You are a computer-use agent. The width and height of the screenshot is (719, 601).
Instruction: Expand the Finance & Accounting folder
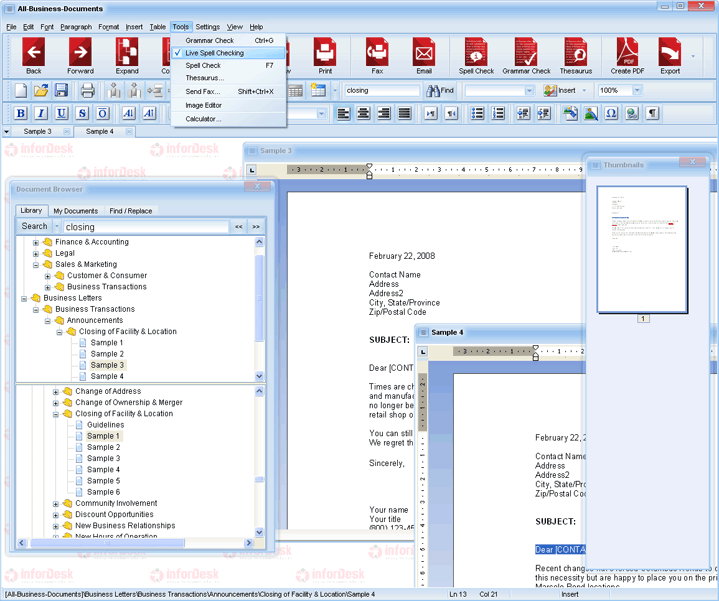36,242
